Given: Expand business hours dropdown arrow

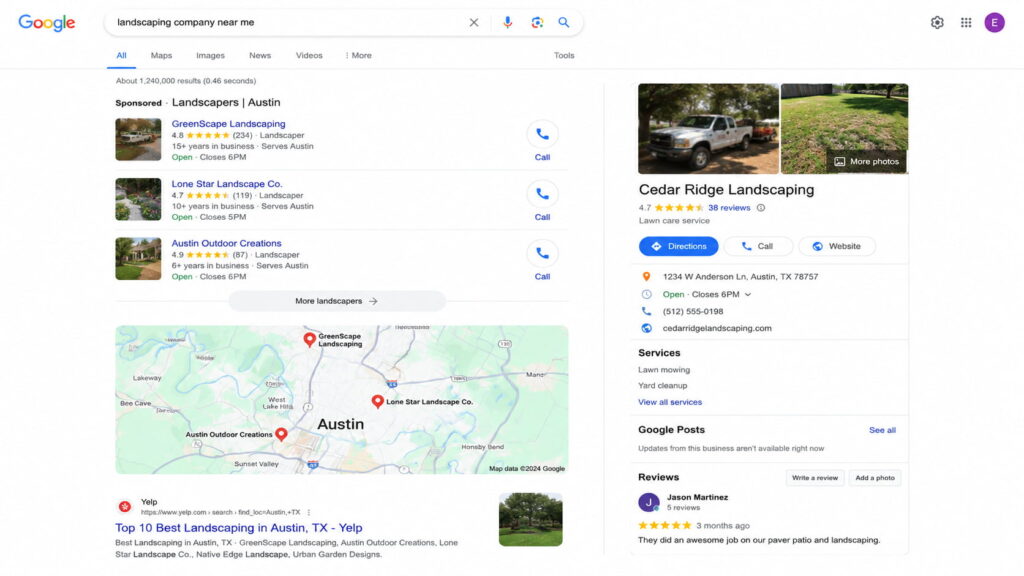Looking at the screenshot, I should 748,295.
